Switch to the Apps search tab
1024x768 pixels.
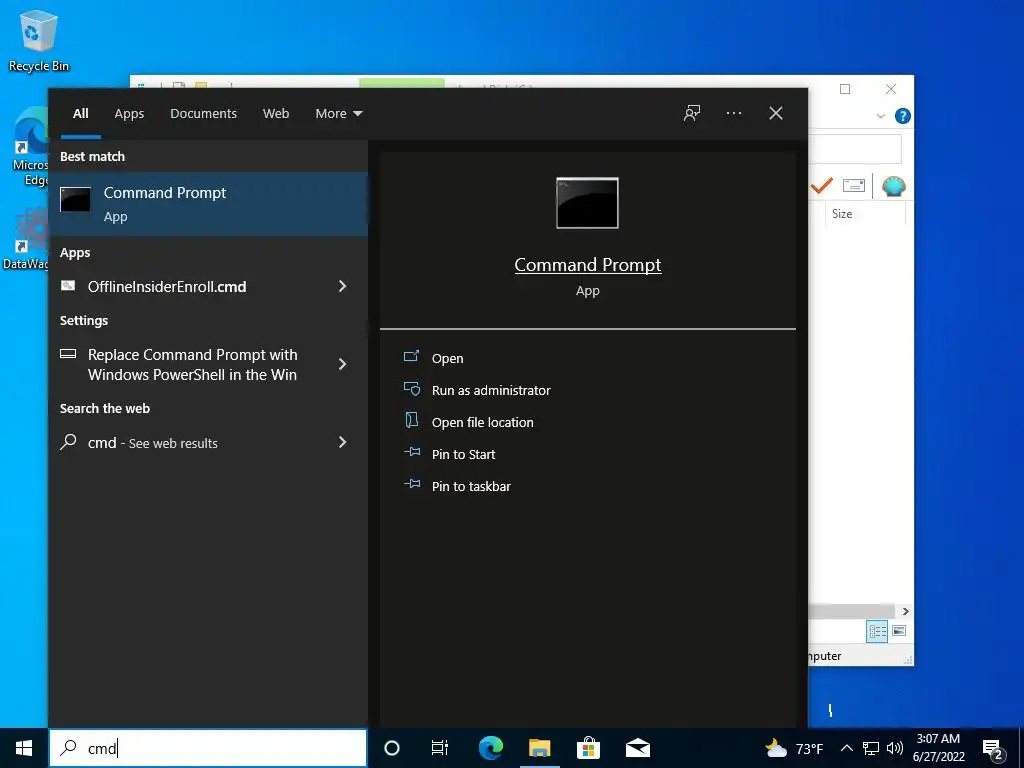tap(129, 114)
